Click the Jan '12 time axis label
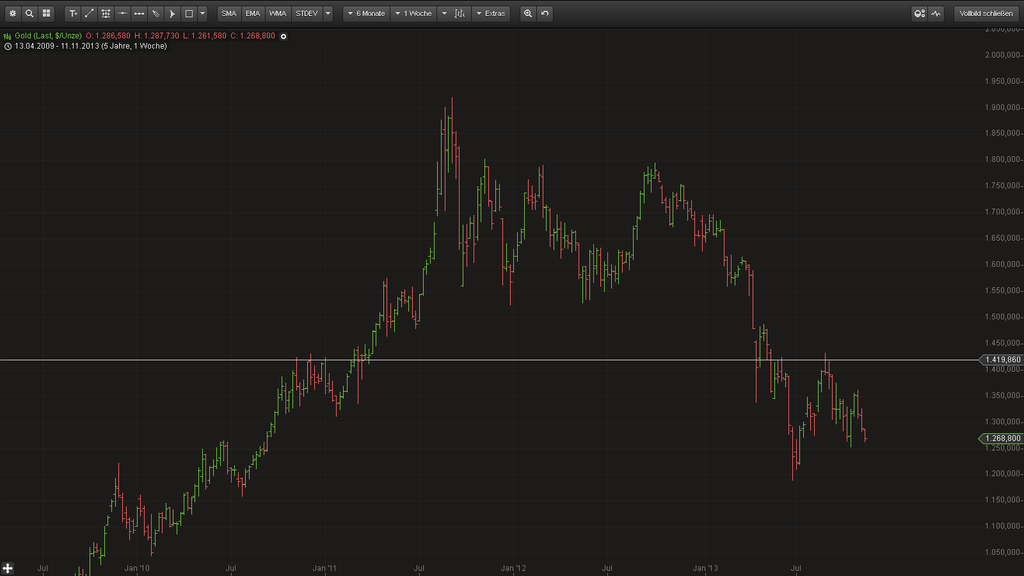This screenshot has width=1024, height=576. tap(513, 568)
